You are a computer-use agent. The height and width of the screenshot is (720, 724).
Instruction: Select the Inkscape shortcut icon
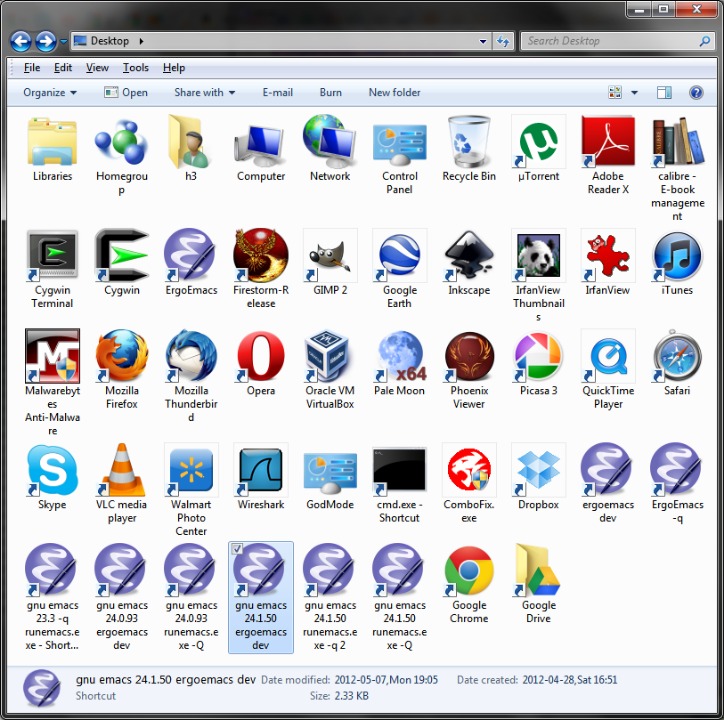(469, 256)
